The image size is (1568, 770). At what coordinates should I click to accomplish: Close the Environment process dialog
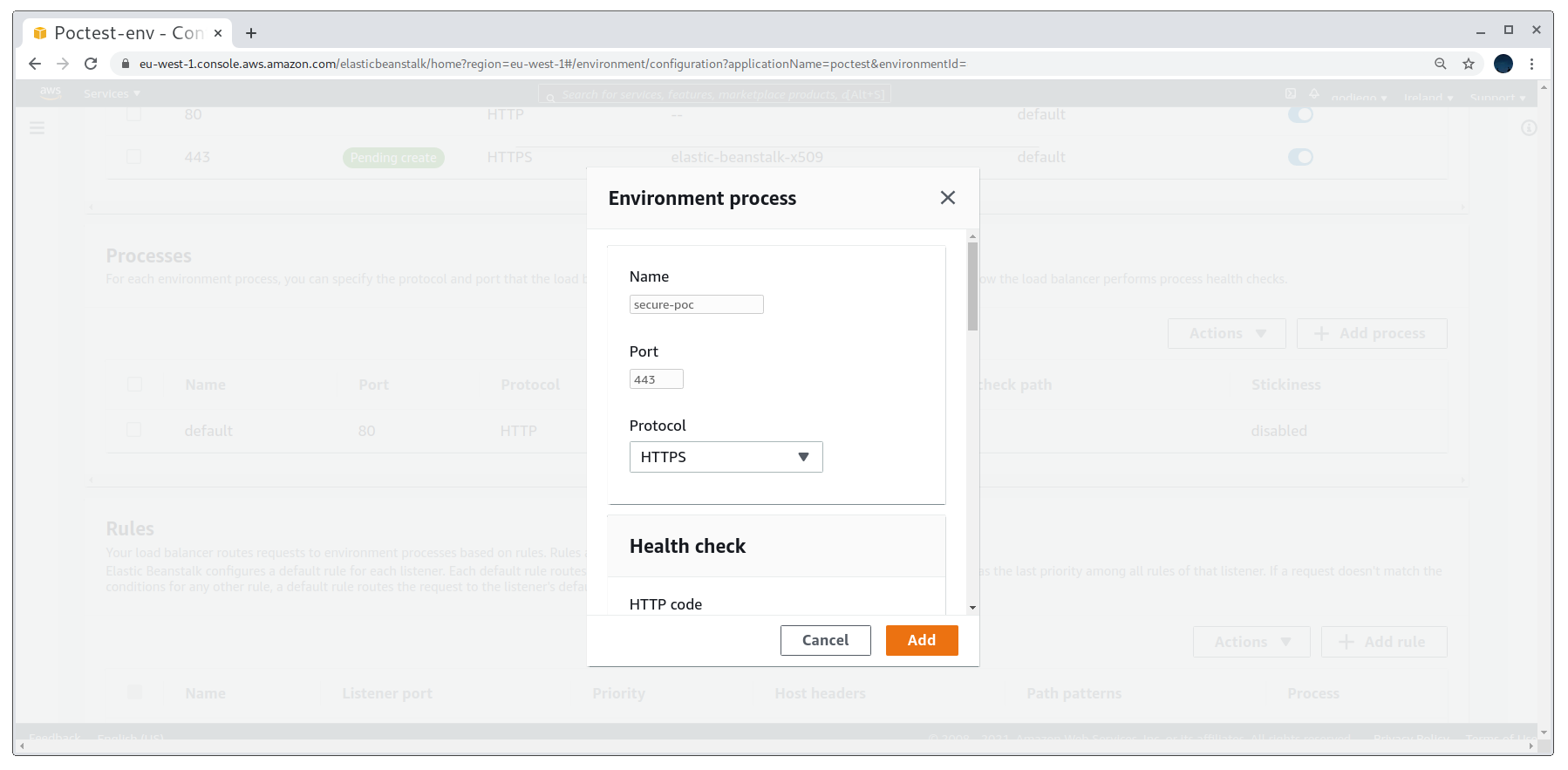(x=948, y=198)
